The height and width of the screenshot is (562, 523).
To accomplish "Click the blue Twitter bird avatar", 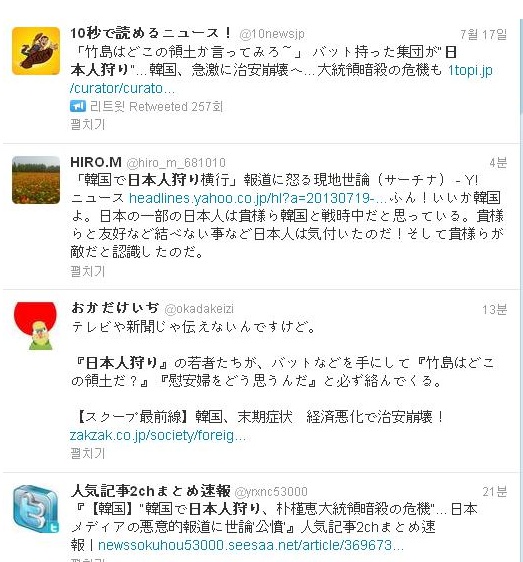I will [36, 509].
